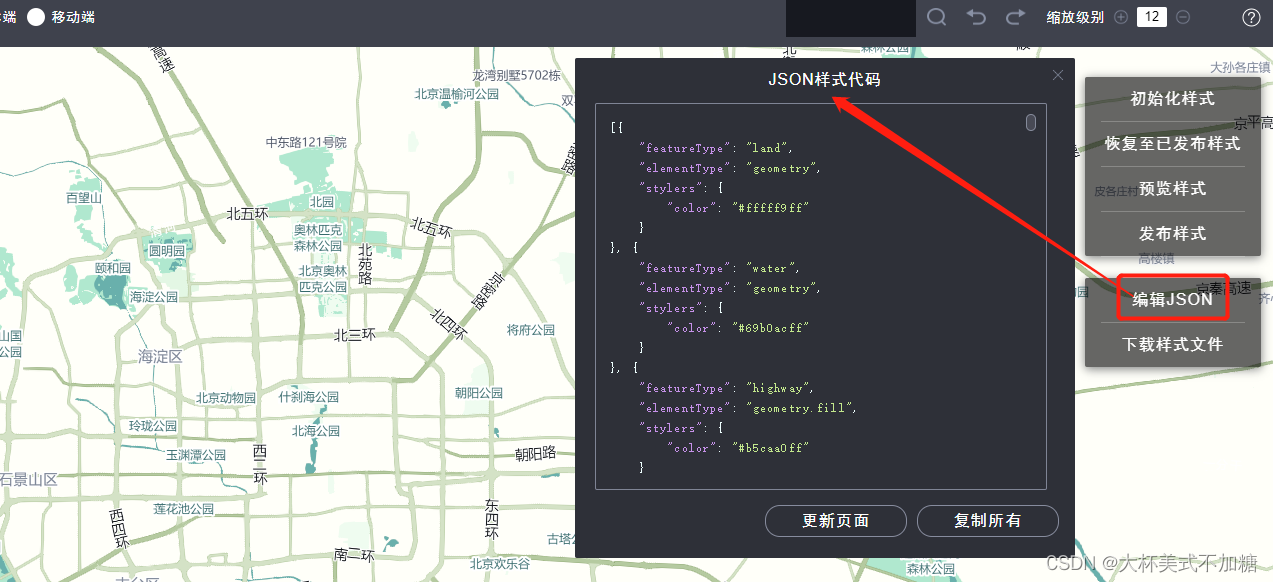Click 颐和园 map label
The image size is (1273, 582).
tap(113, 268)
